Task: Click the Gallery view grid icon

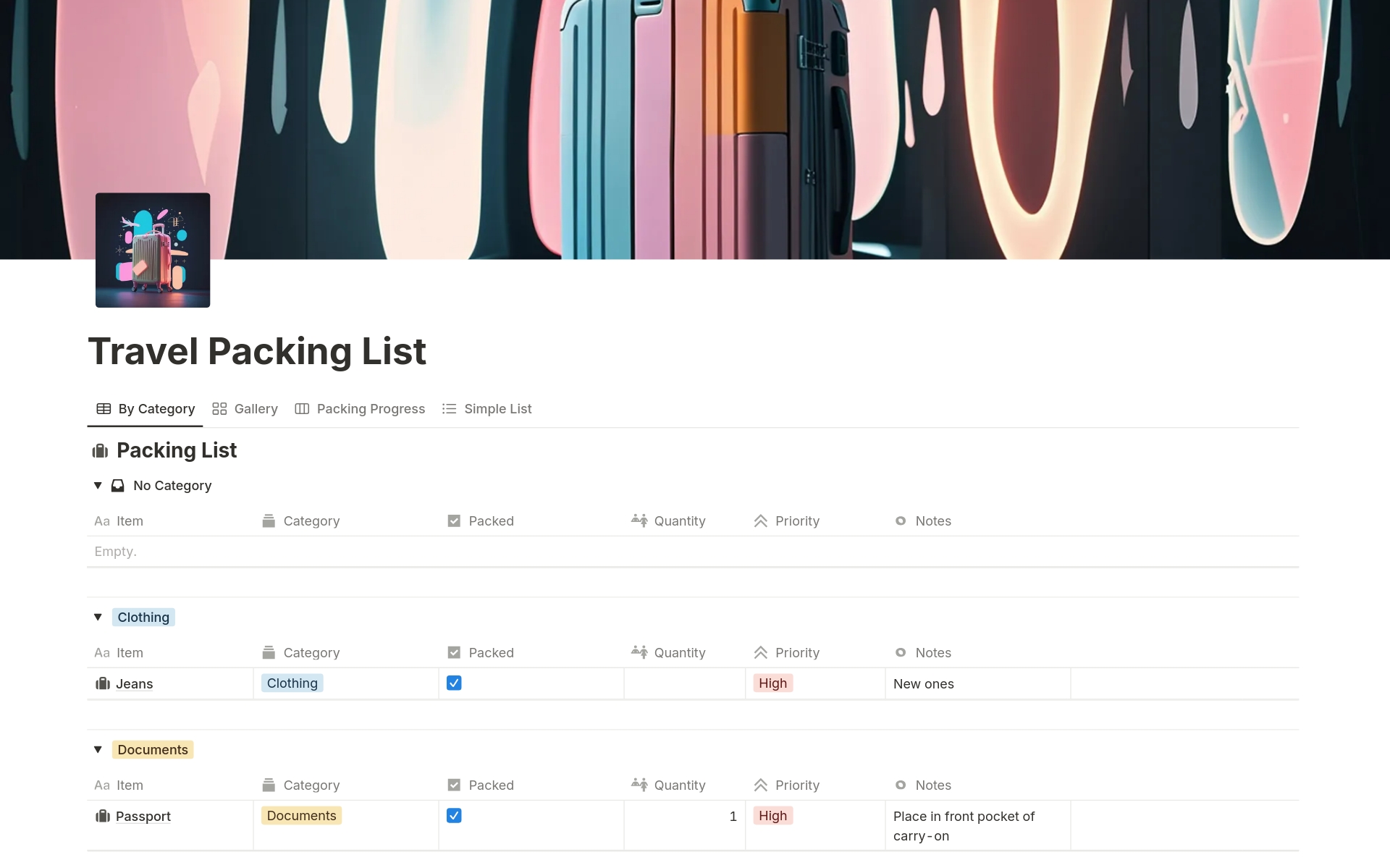Action: (219, 409)
